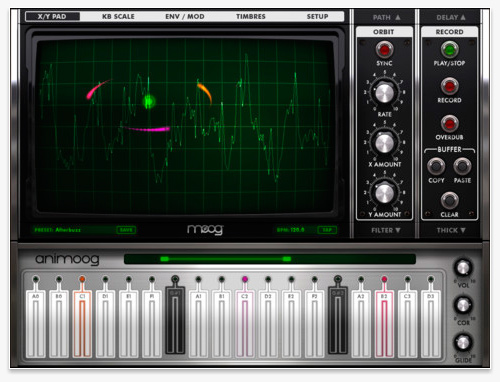This screenshot has height=382, width=500.
Task: Play the pink-highlighted C2 key
Action: pyautogui.click(x=245, y=323)
